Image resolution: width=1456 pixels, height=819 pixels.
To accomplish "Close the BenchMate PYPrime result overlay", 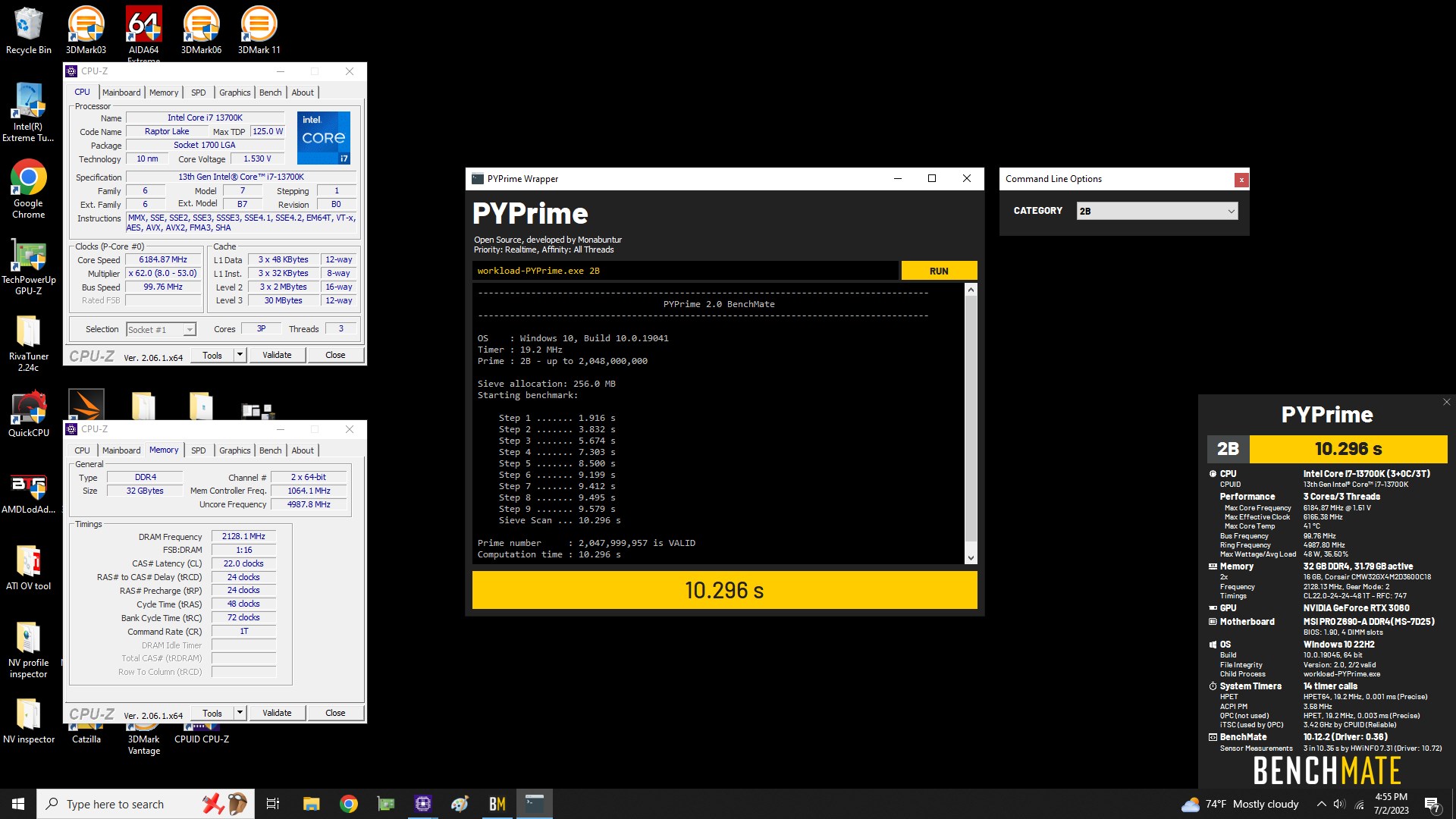I will pyautogui.click(x=1446, y=402).
